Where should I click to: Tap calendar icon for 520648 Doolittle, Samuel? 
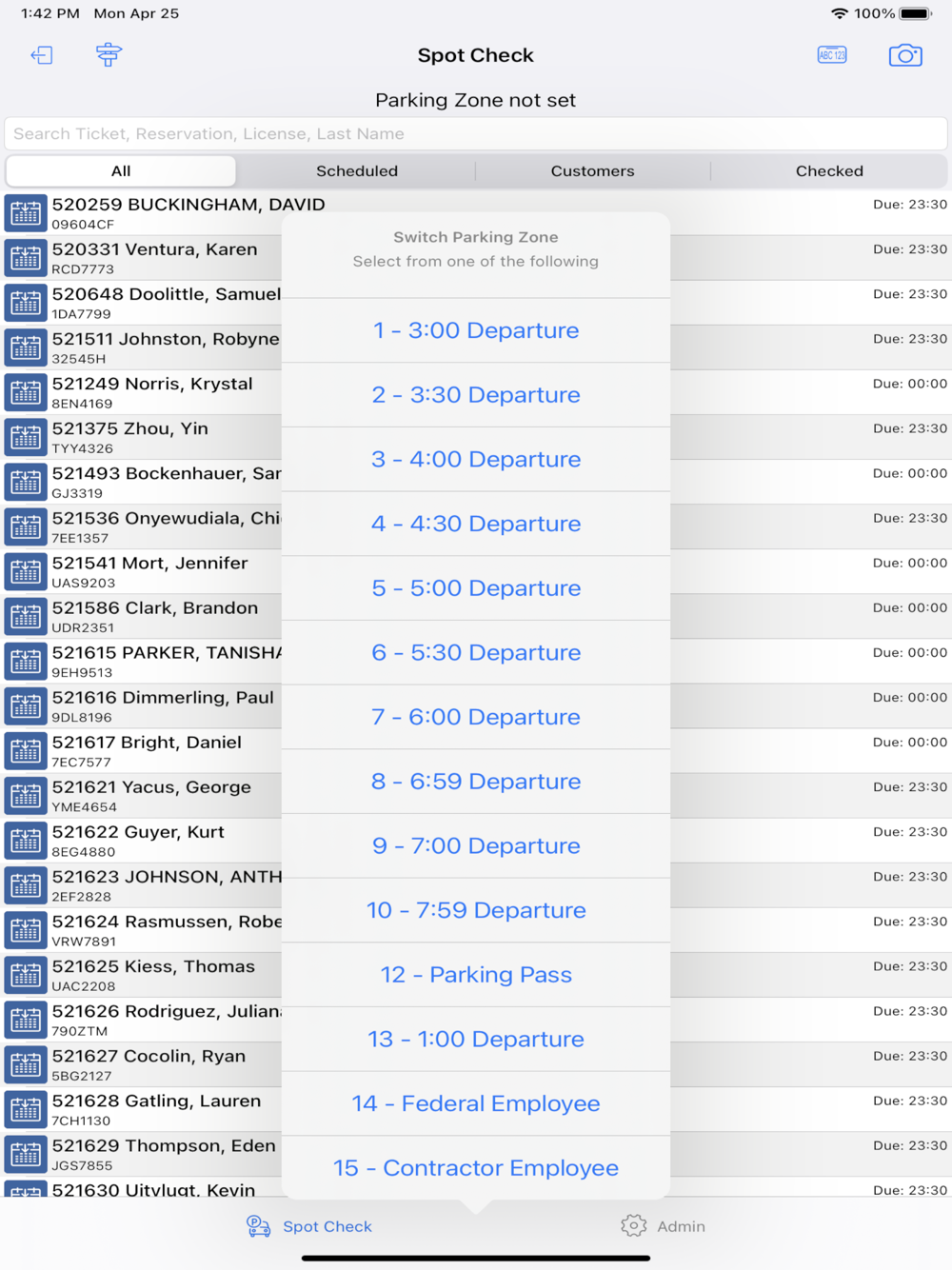(x=26, y=303)
